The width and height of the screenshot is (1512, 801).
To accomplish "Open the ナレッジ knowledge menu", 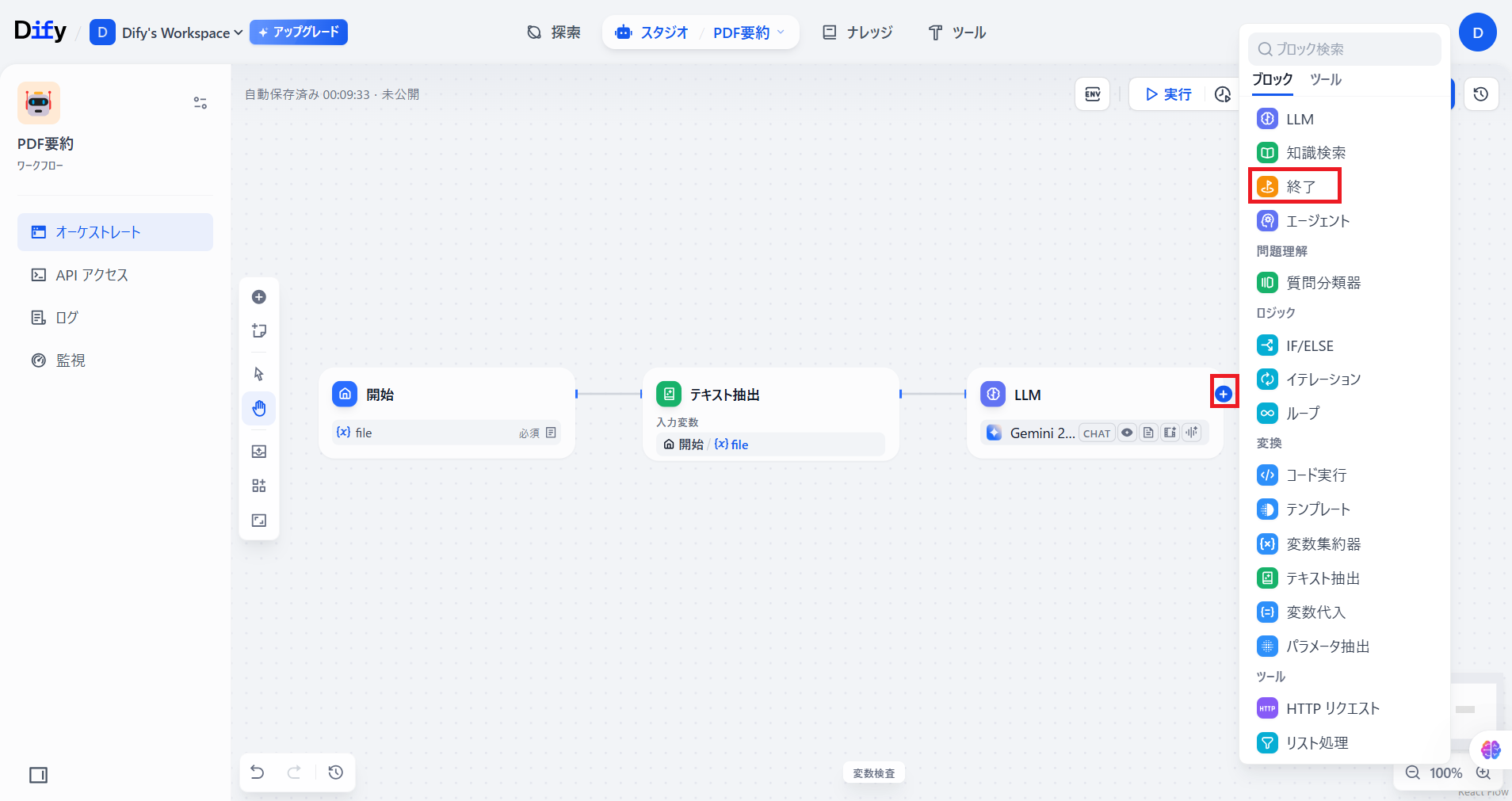I will (857, 32).
